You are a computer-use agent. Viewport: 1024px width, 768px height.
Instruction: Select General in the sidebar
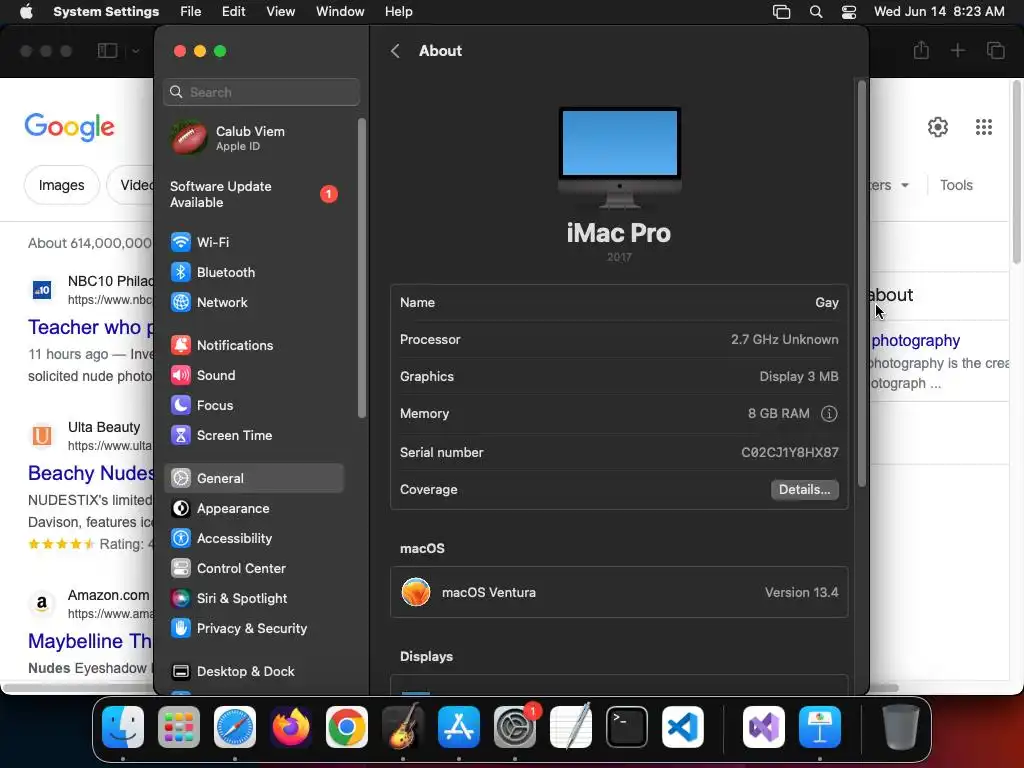[253, 479]
